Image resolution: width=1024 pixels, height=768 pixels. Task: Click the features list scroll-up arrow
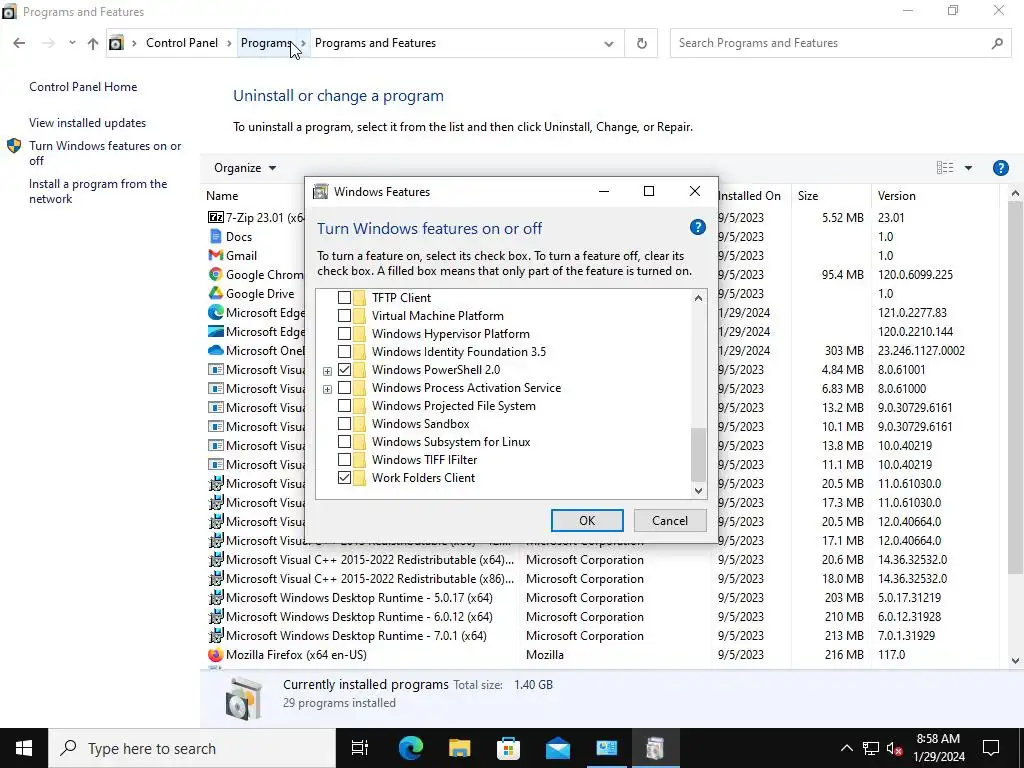pyautogui.click(x=698, y=298)
